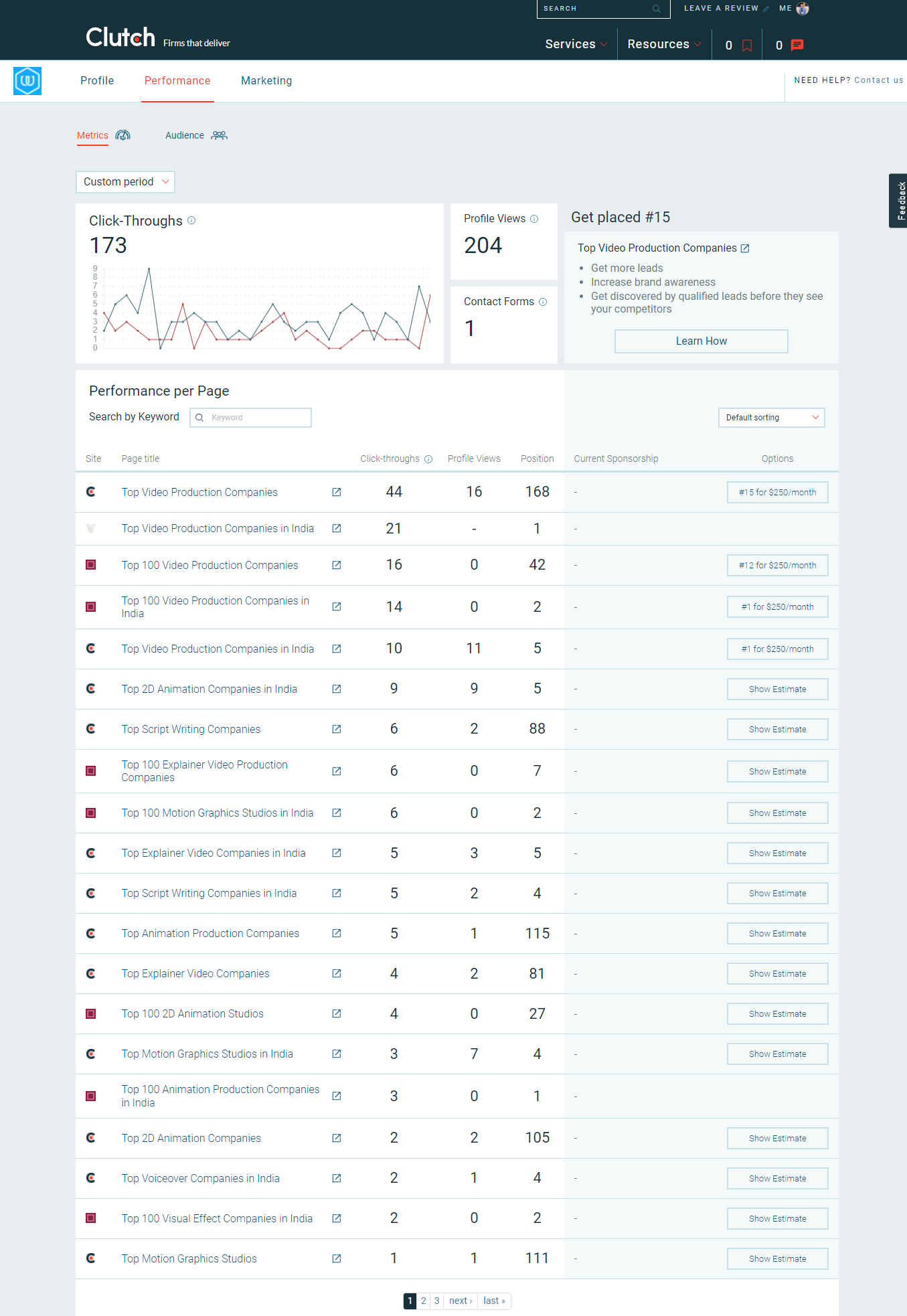
Task: Switch to the Profile tab
Action: coord(97,81)
